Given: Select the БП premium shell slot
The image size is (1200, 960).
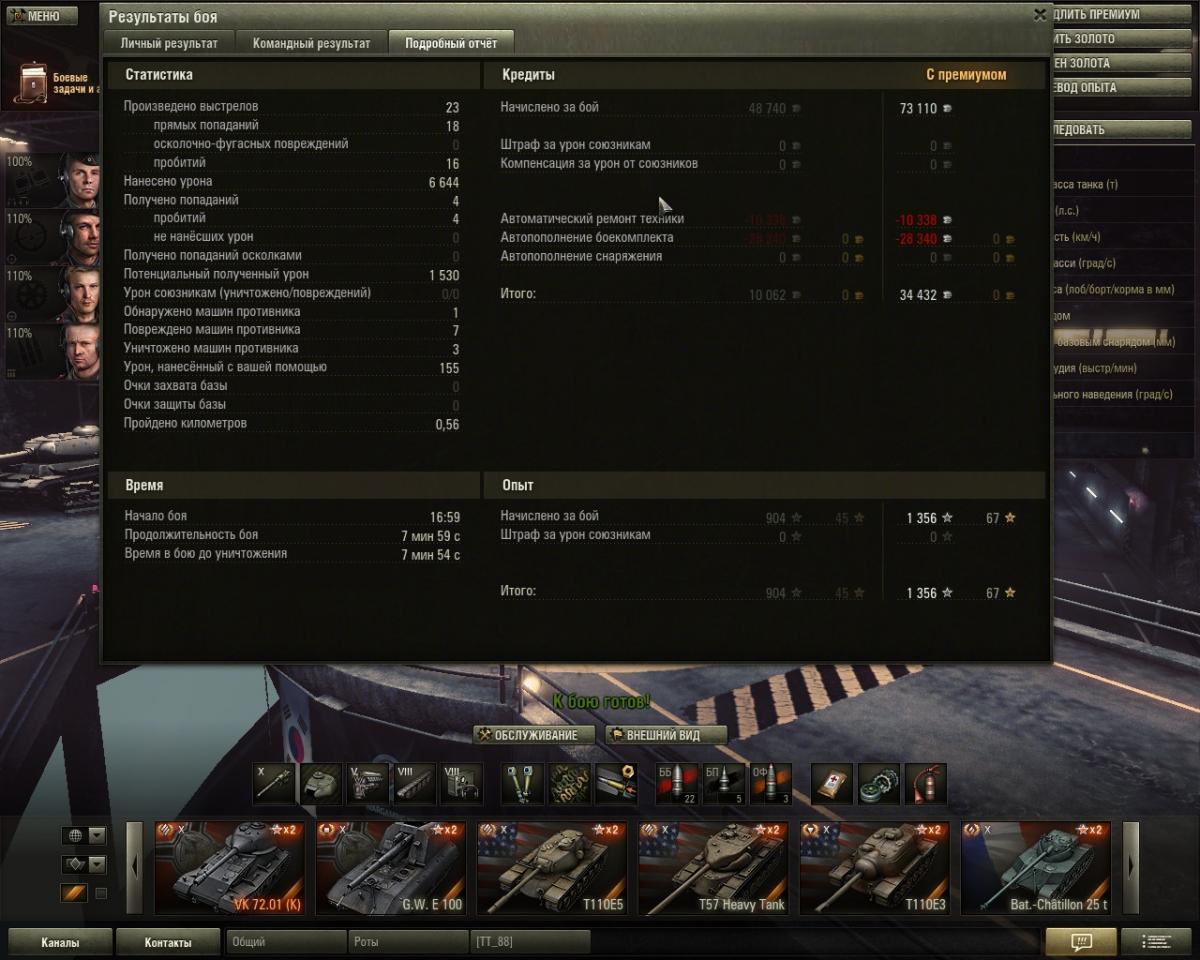Looking at the screenshot, I should (x=723, y=784).
